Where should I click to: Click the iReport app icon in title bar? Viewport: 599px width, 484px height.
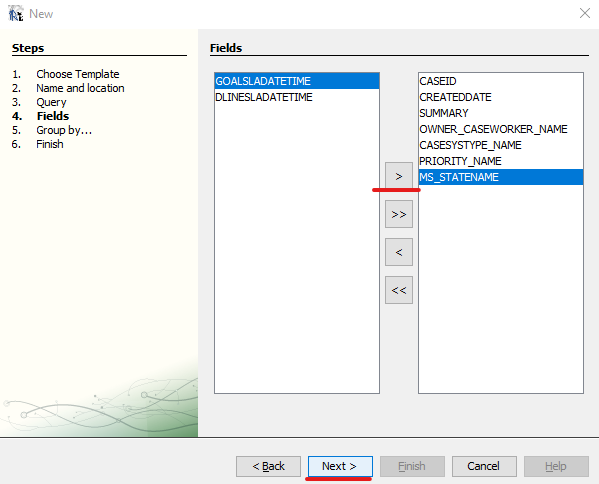[16, 13]
